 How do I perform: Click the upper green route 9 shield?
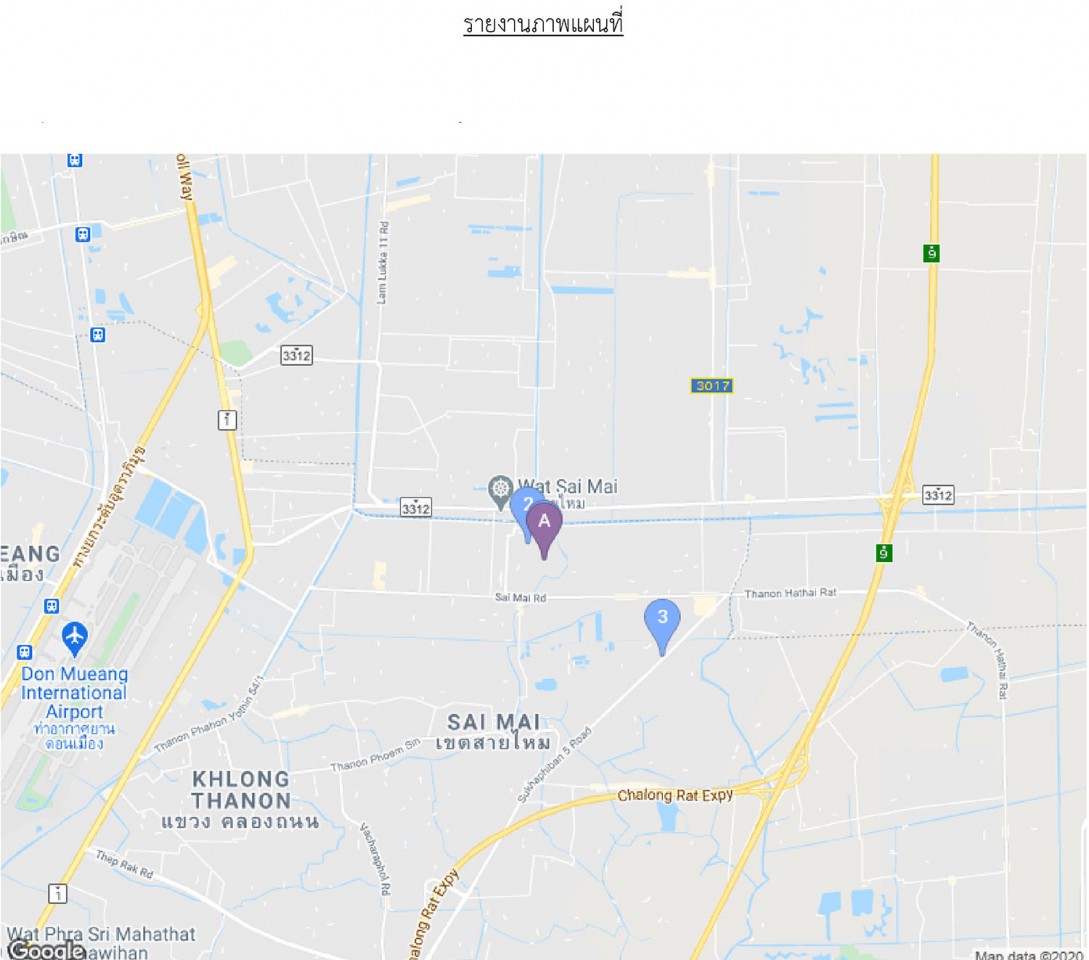[931, 253]
